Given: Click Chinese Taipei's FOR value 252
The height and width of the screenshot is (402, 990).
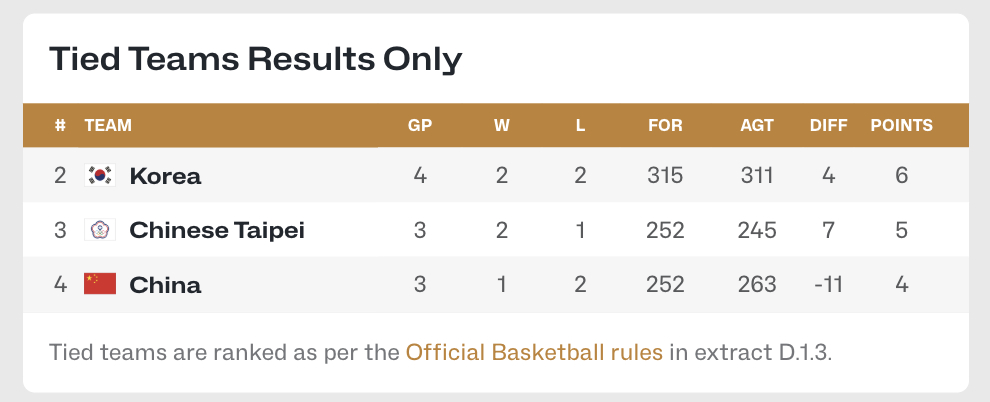Looking at the screenshot, I should coord(665,230).
